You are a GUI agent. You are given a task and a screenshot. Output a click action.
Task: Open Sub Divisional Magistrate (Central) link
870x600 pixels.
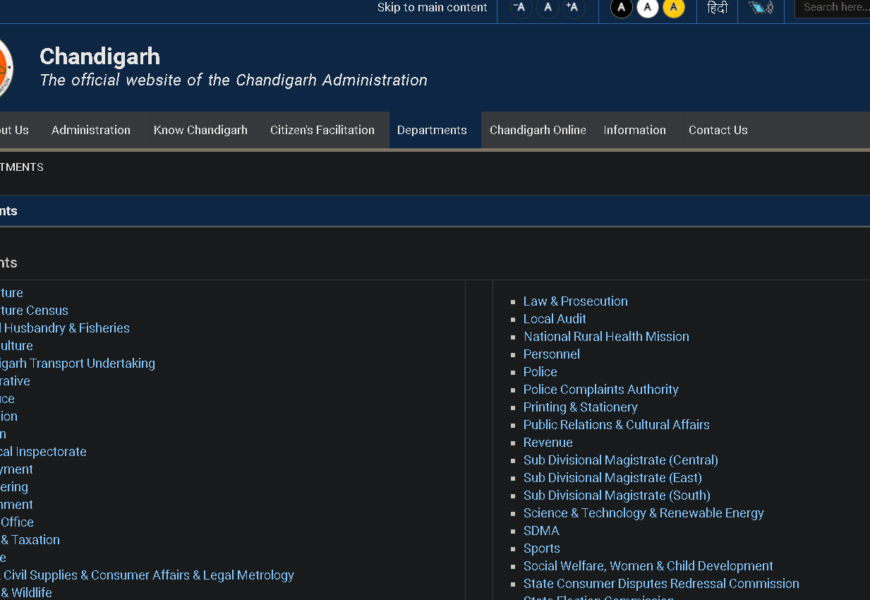[x=620, y=461]
